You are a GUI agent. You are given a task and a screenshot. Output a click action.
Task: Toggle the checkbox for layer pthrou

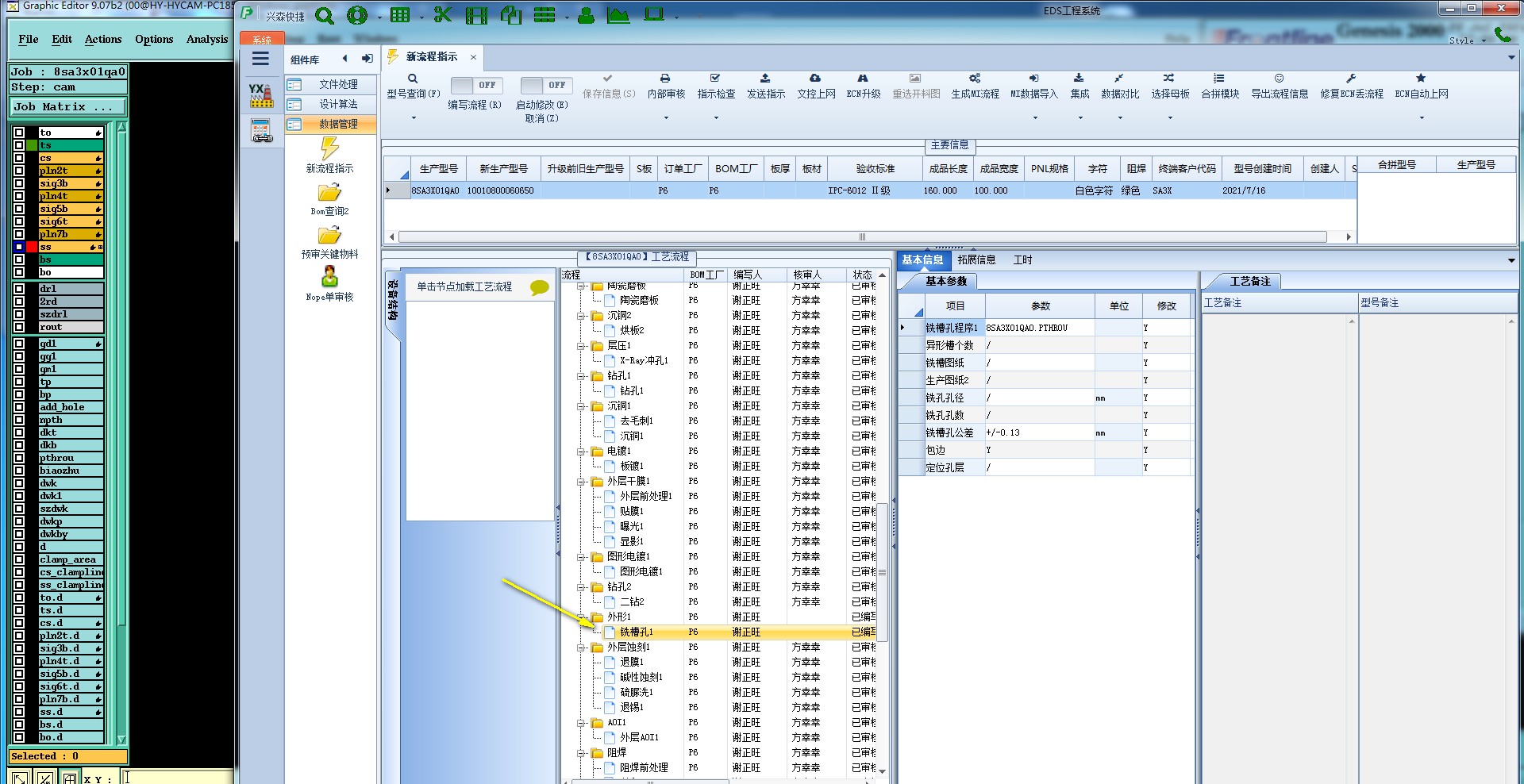pos(19,458)
